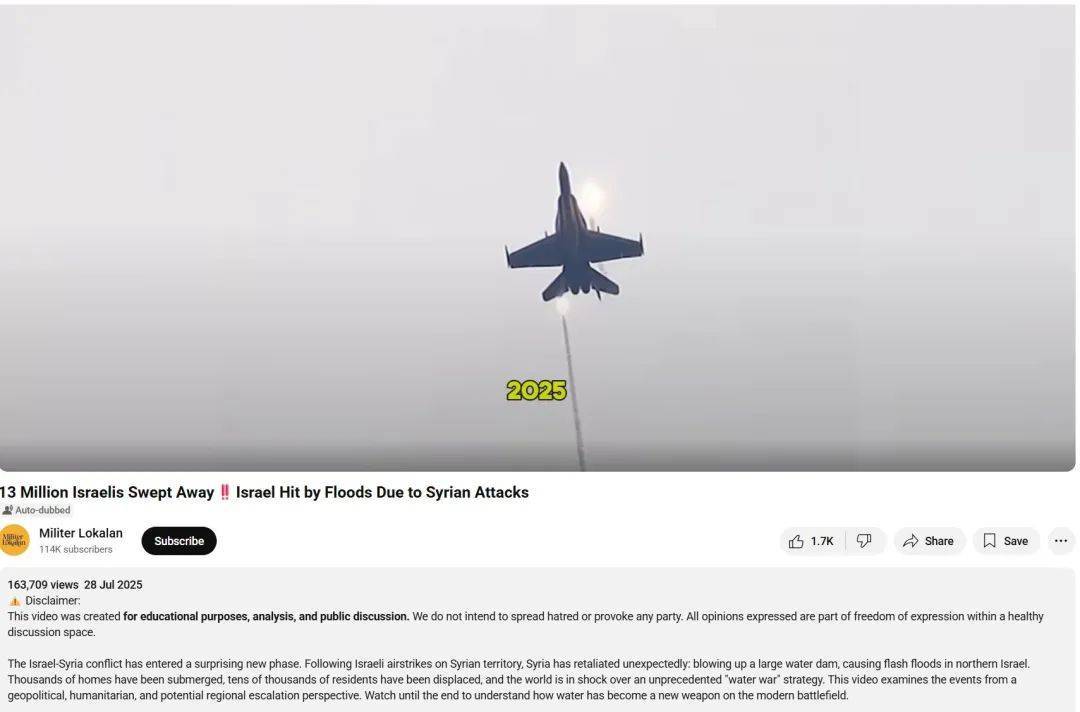Click the warning Disclaimer icon
The width and height of the screenshot is (1080, 712).
click(x=14, y=601)
